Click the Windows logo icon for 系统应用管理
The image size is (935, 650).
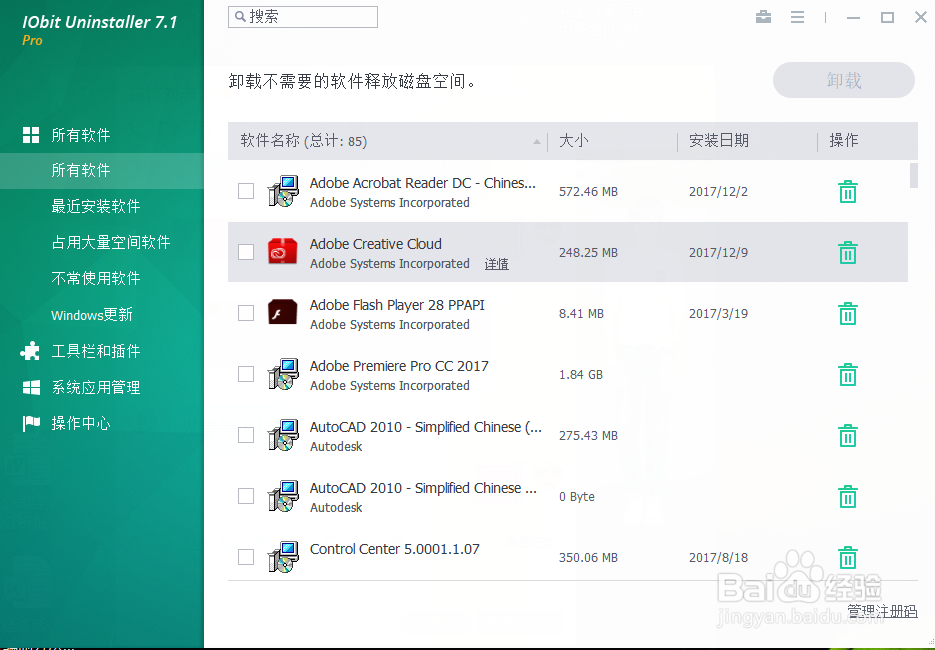(x=31, y=388)
